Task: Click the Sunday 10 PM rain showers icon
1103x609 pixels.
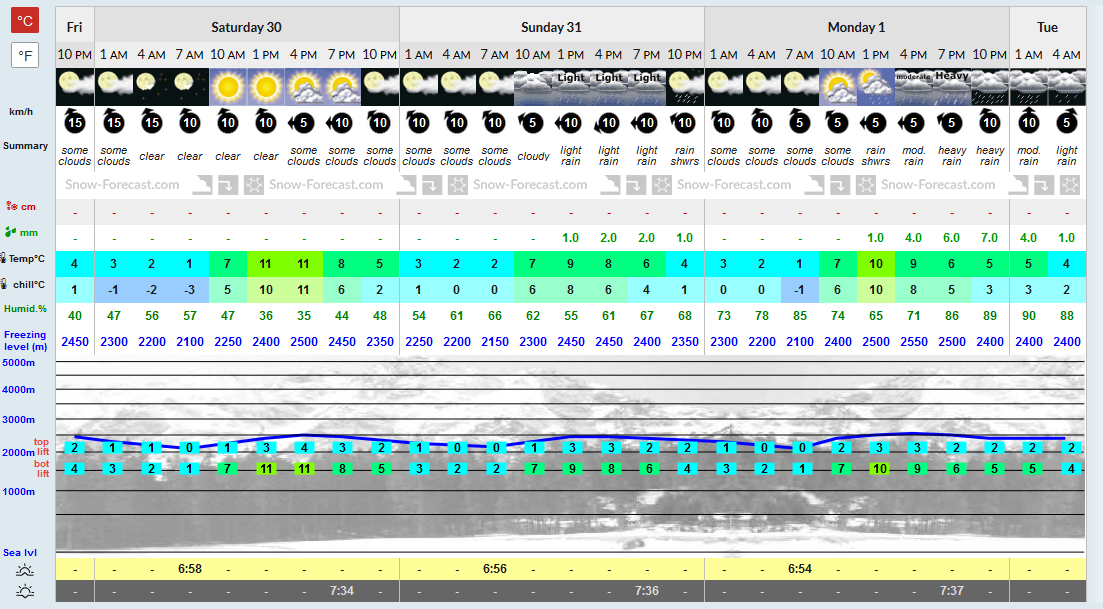Action: 684,87
